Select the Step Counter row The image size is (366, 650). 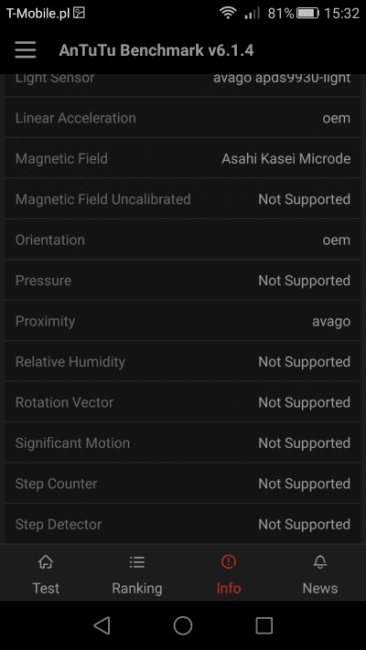click(x=183, y=484)
